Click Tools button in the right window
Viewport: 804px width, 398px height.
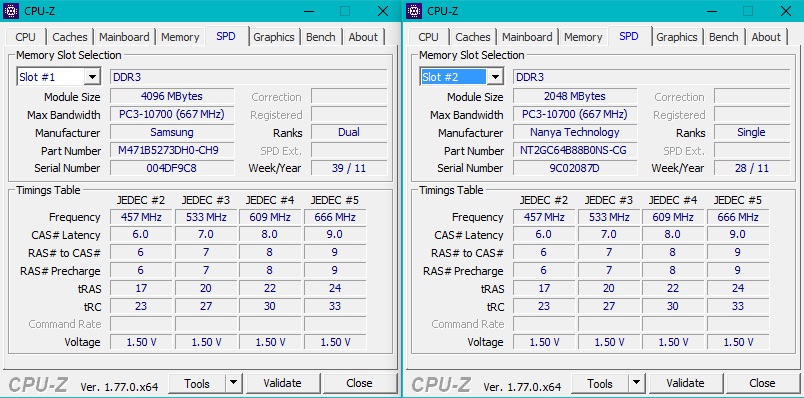pos(600,383)
